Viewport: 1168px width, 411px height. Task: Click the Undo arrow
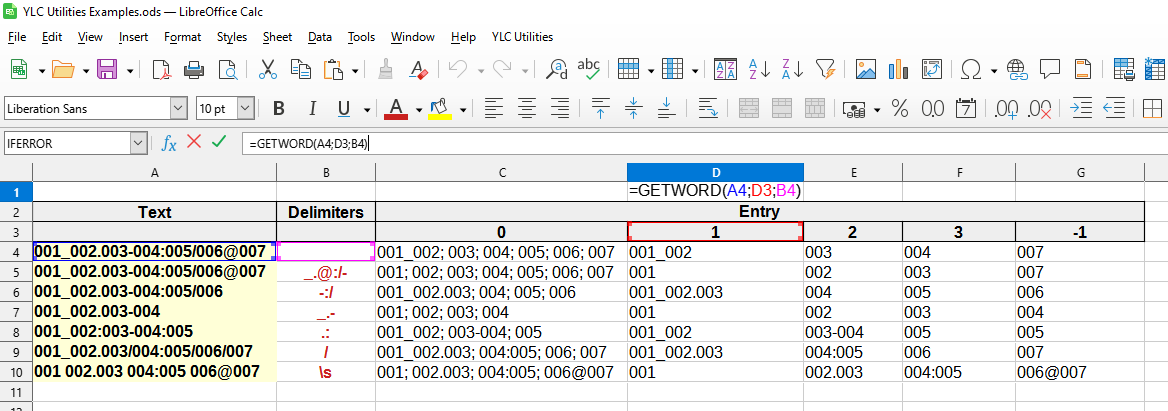(x=457, y=70)
